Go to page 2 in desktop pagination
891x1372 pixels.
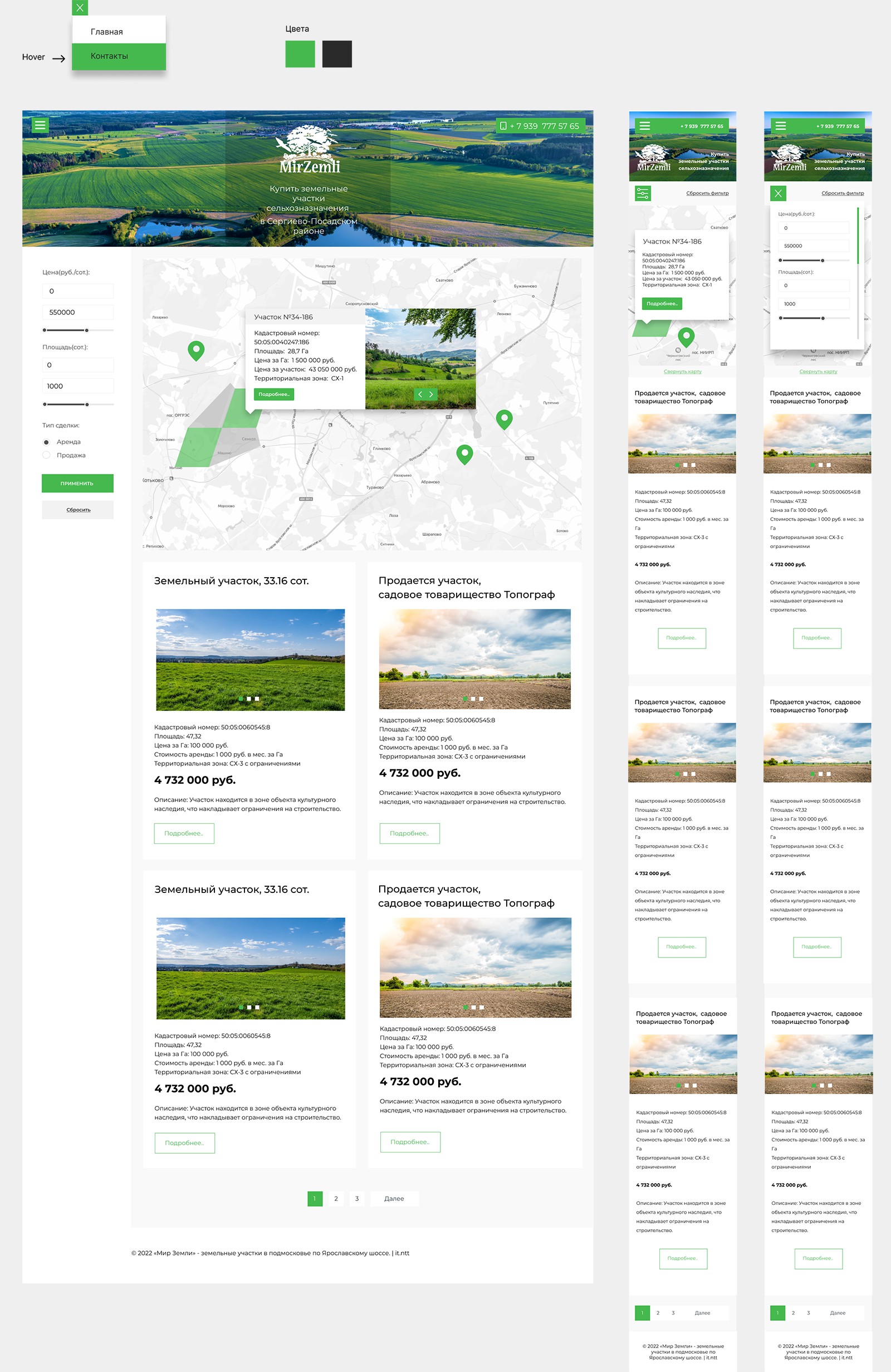pos(336,1199)
